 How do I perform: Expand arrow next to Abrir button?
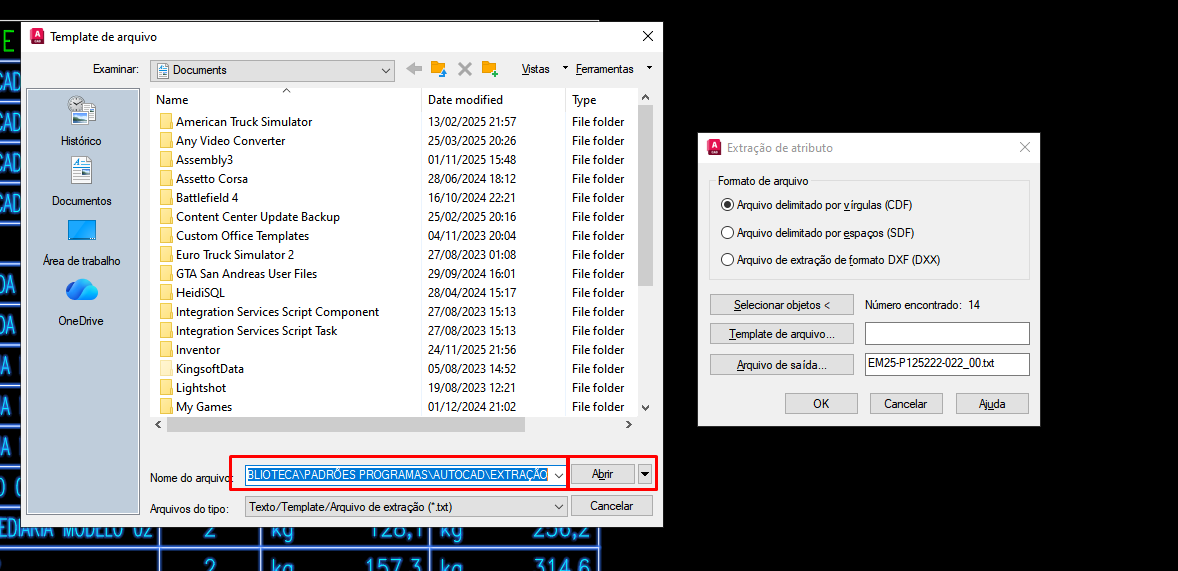pyautogui.click(x=645, y=474)
